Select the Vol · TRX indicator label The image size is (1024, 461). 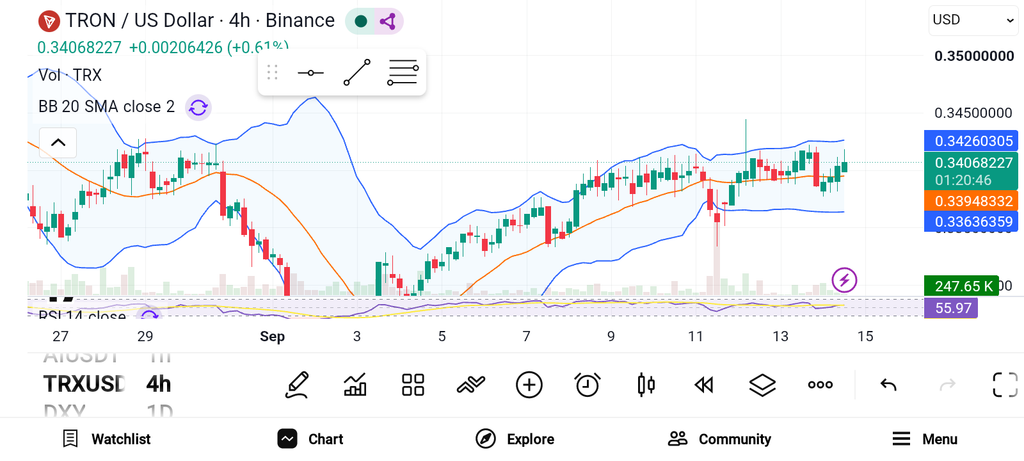point(70,75)
